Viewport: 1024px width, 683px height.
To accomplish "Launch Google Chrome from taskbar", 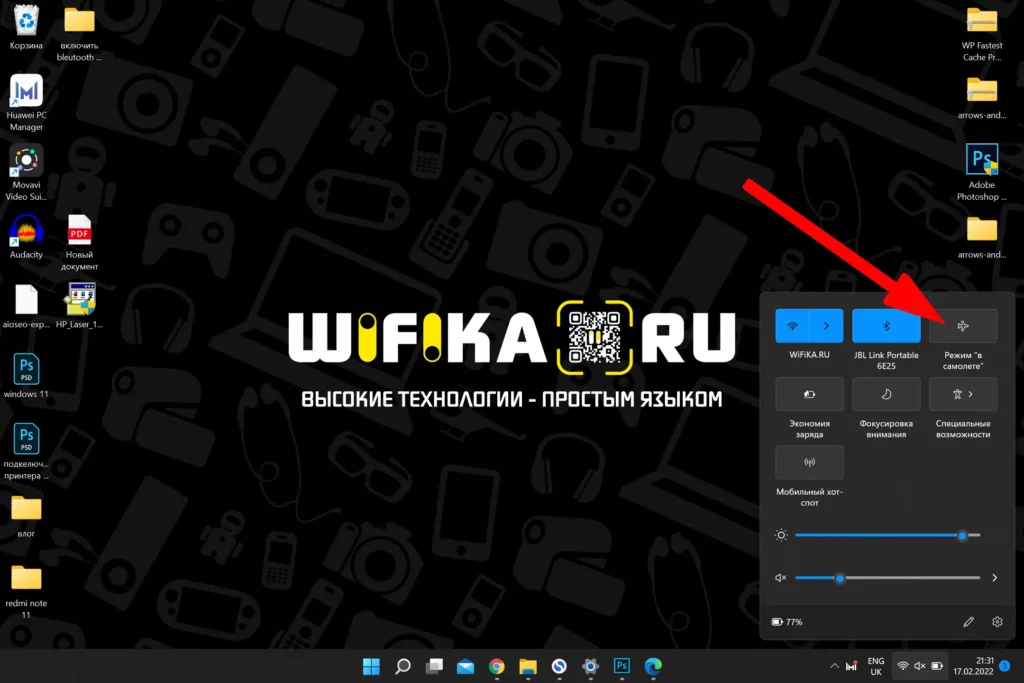I will tap(497, 666).
